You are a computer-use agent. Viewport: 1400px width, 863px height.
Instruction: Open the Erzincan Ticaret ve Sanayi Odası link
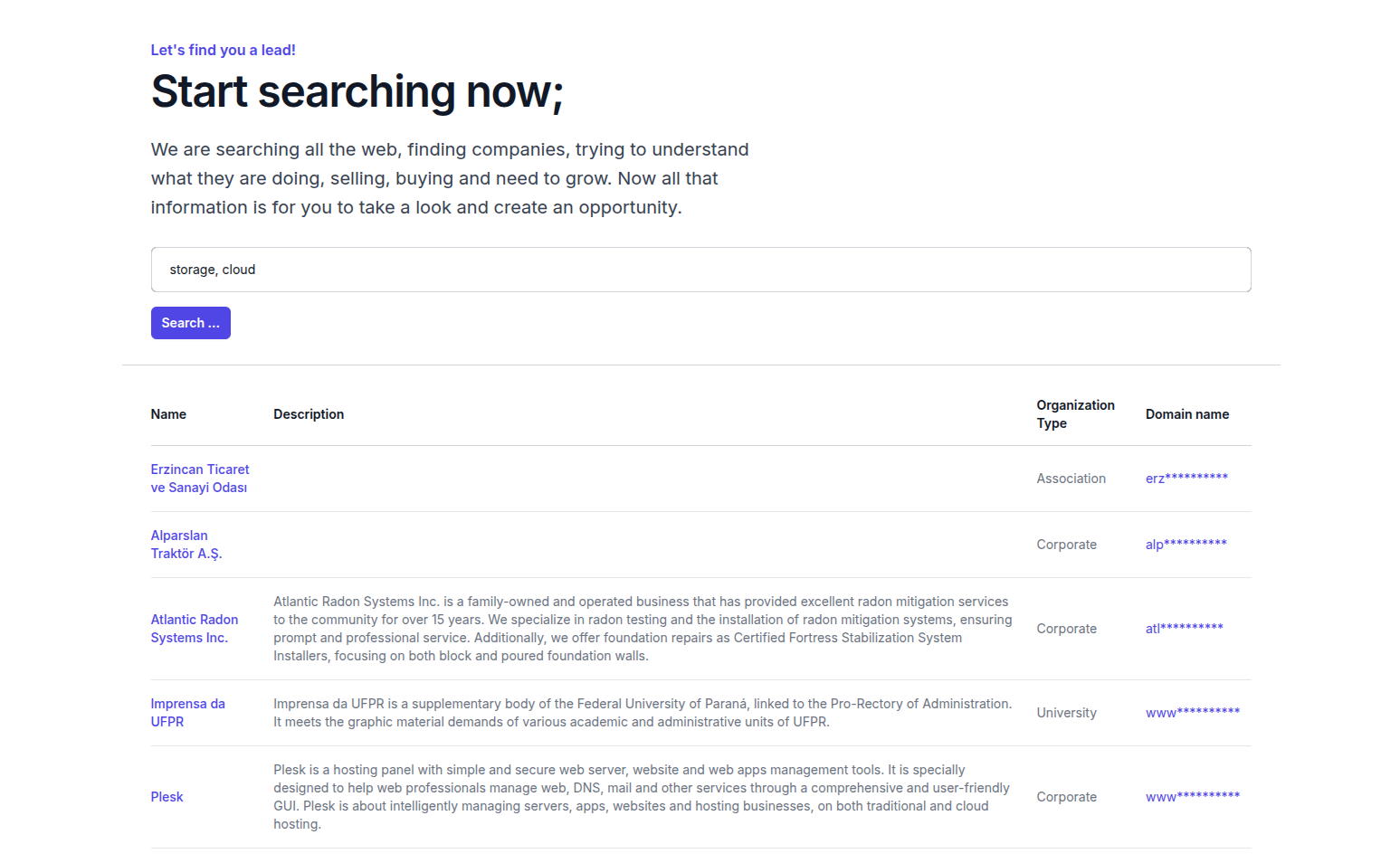199,479
